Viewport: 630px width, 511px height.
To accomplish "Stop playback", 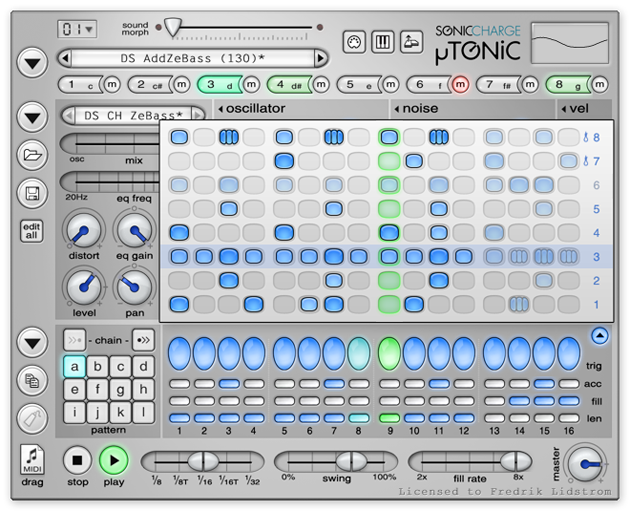I will click(x=77, y=460).
